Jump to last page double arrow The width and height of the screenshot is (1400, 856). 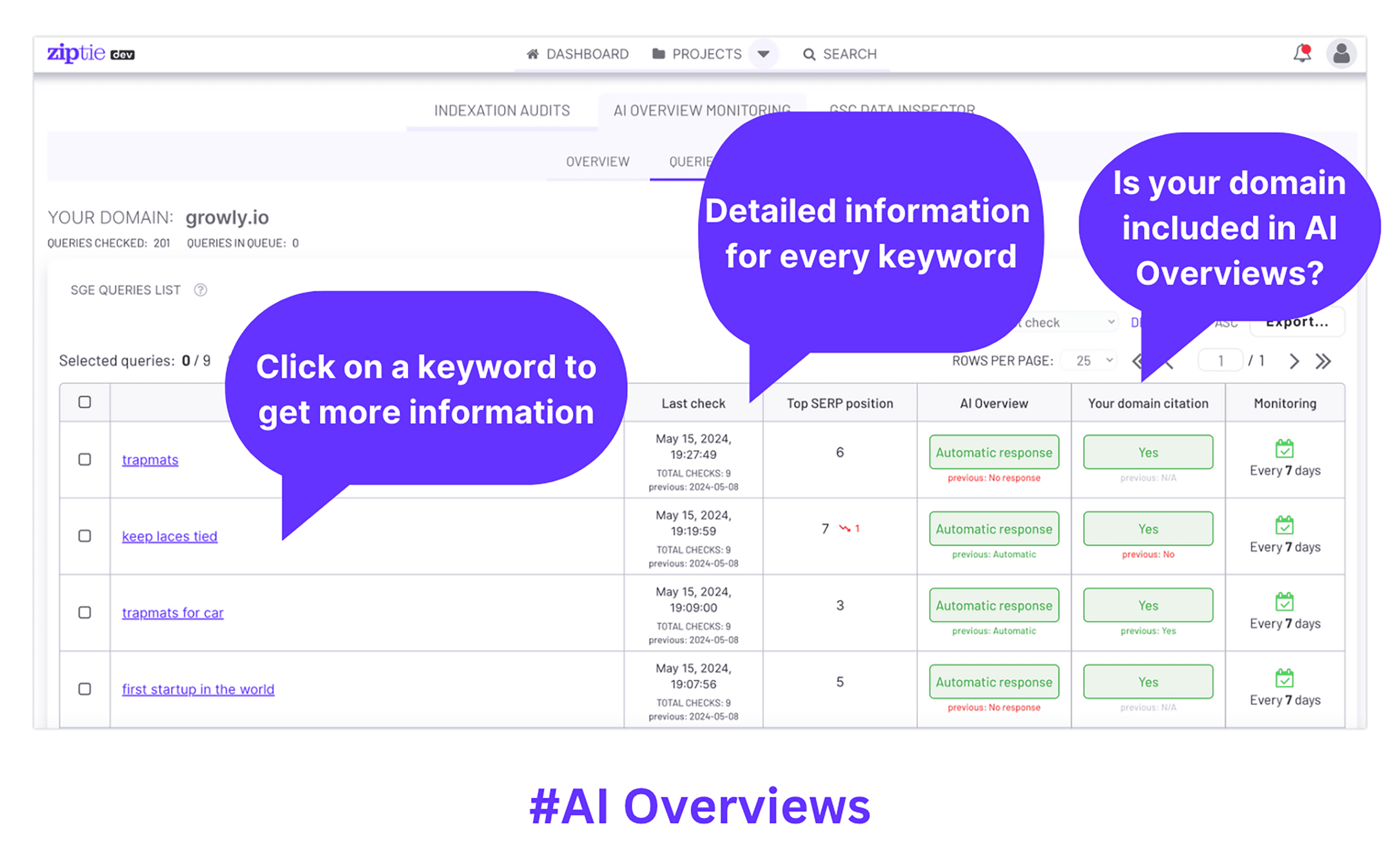pos(1323,361)
